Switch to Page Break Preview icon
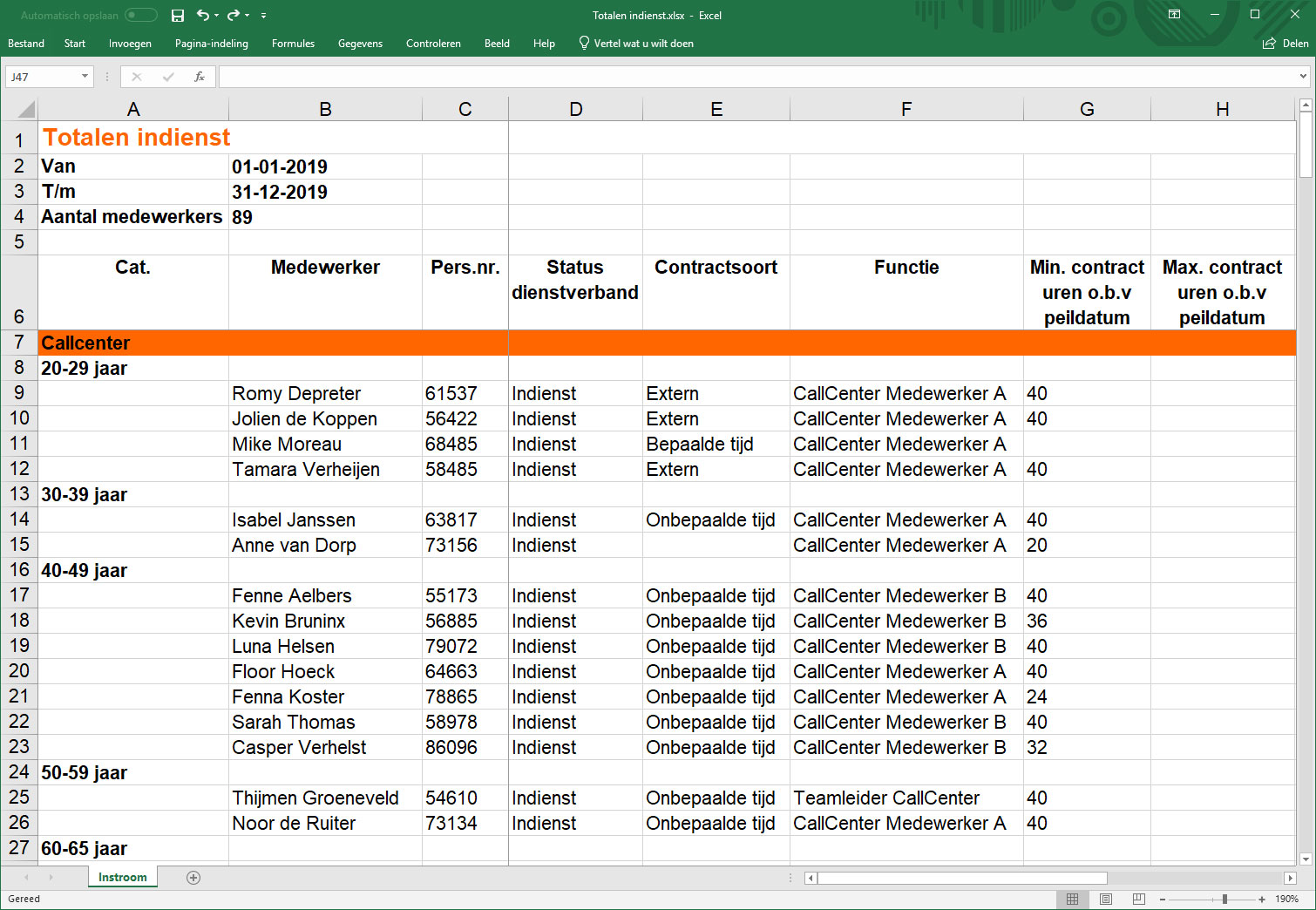This screenshot has width=1316, height=910. [1139, 899]
